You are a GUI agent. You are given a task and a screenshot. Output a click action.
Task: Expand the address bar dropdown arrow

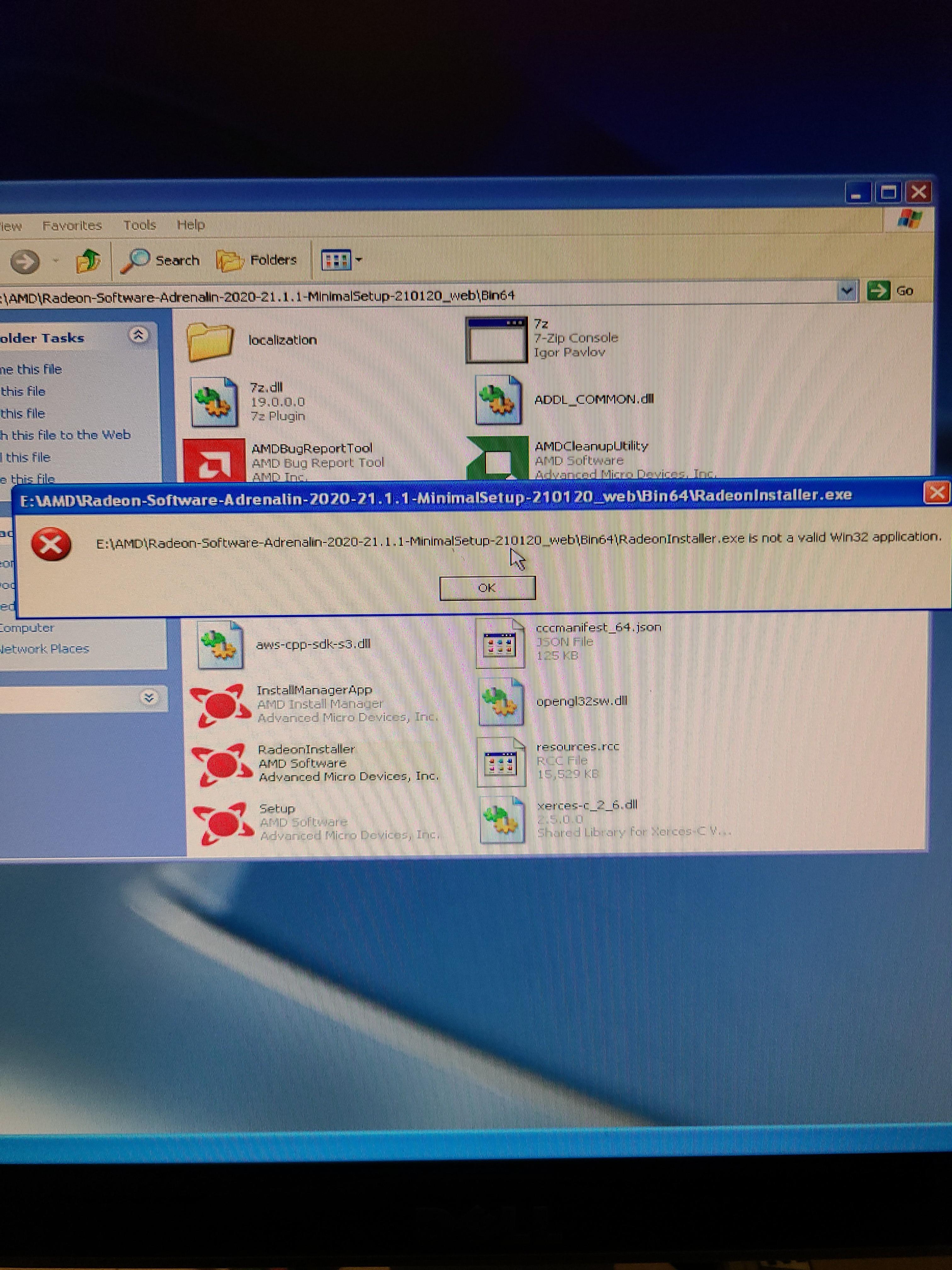pyautogui.click(x=847, y=291)
